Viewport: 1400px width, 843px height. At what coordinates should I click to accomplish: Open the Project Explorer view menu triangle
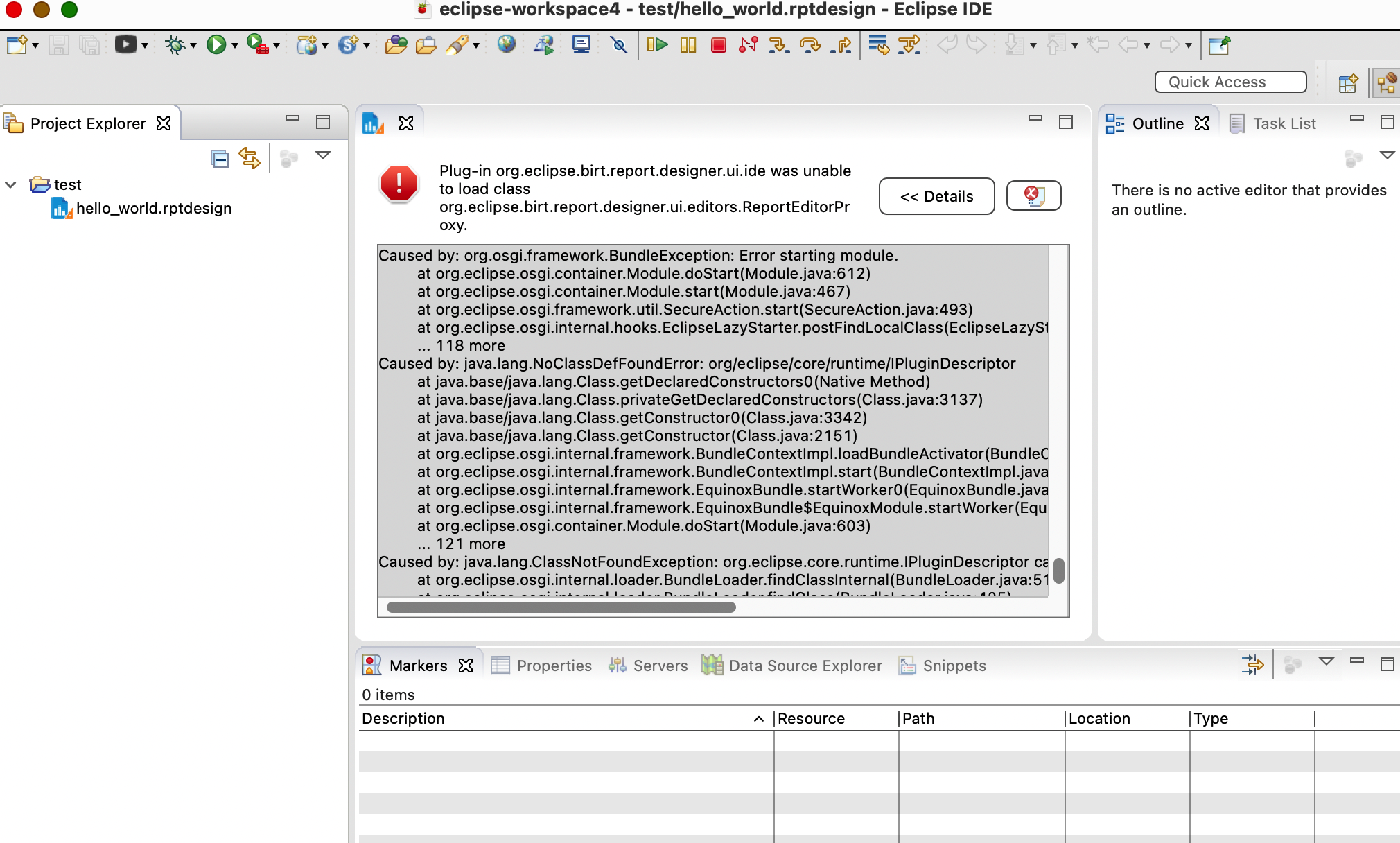click(324, 156)
